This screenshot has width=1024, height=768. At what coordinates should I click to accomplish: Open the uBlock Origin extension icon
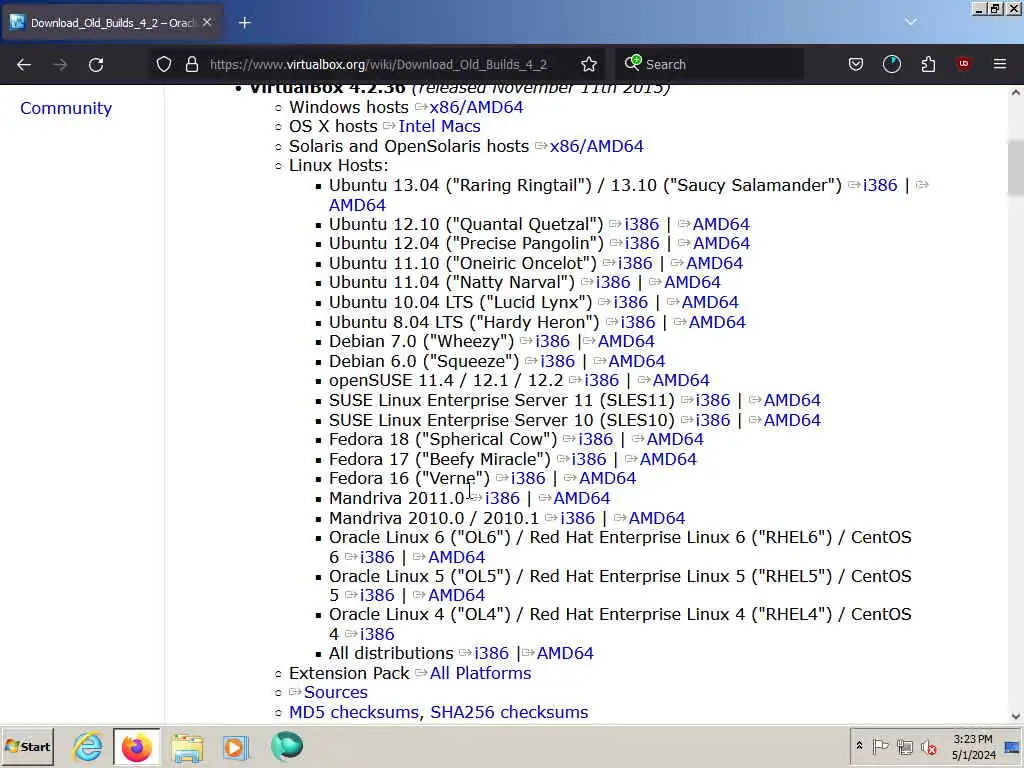point(964,64)
